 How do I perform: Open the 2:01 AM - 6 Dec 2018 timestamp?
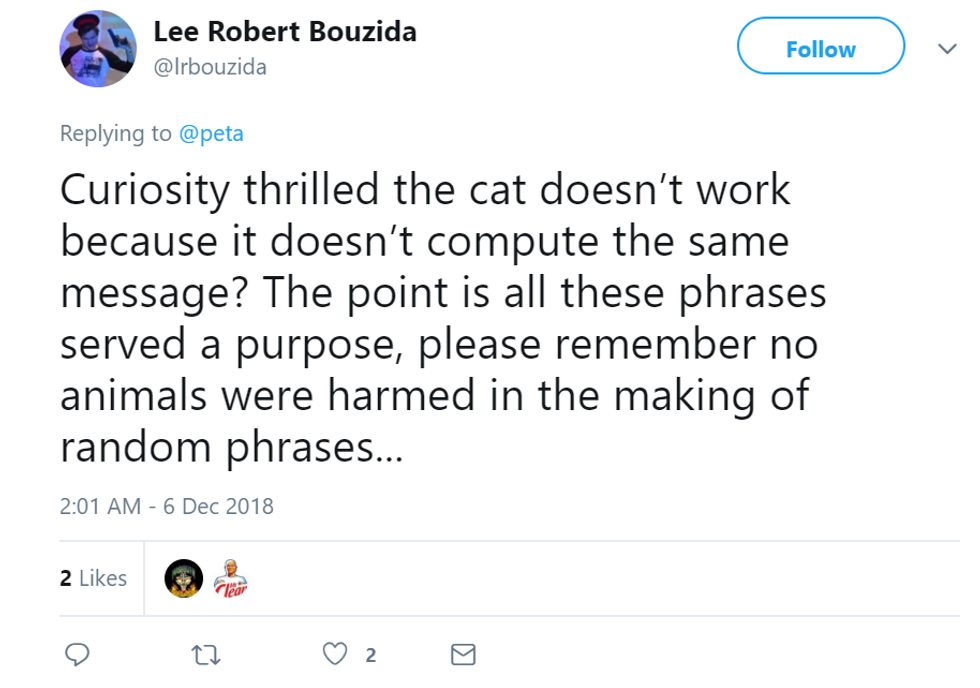(167, 506)
